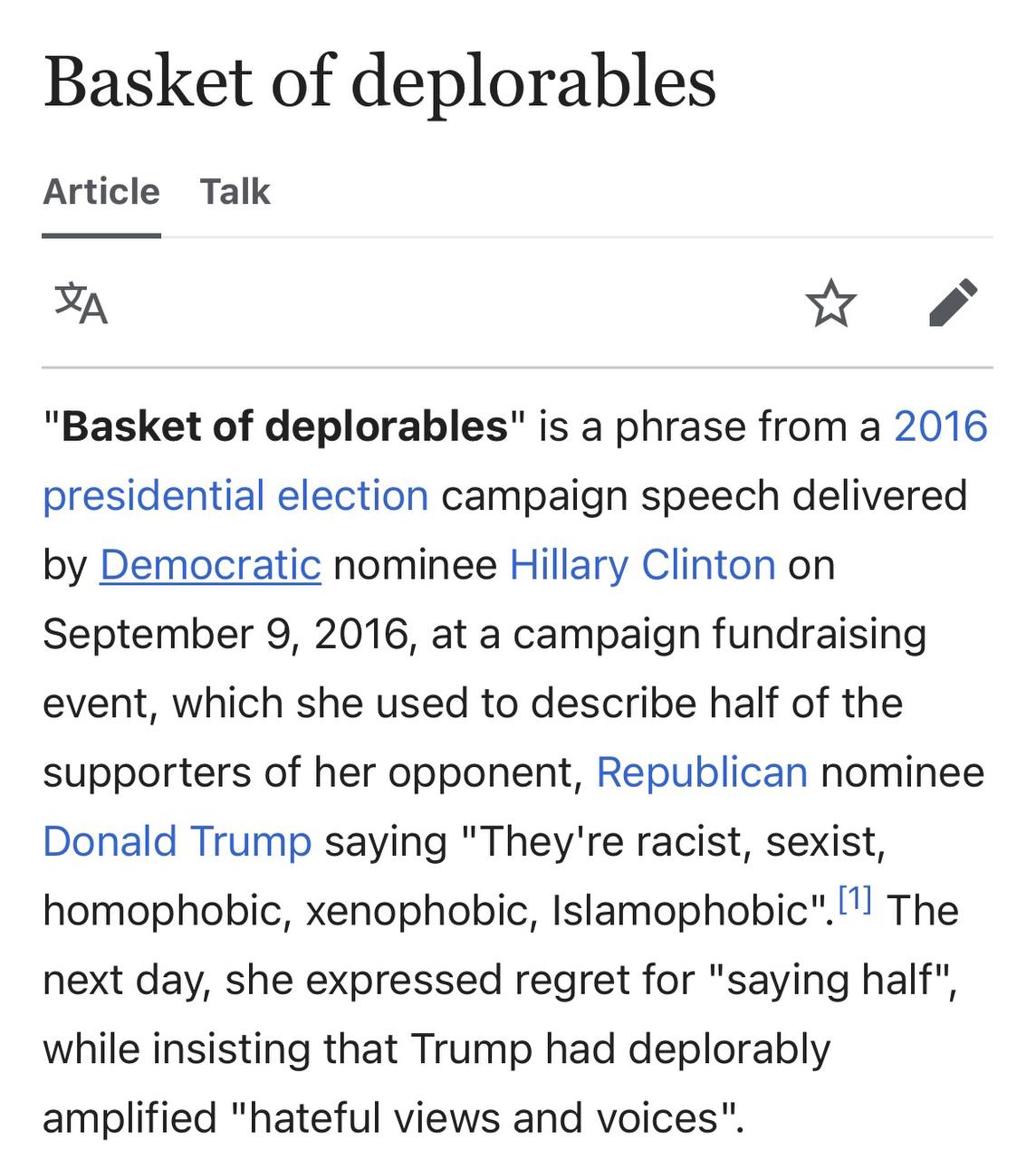Follow the "presidential election" link text
Viewport: 1036px width, 1159px height.
point(235,496)
